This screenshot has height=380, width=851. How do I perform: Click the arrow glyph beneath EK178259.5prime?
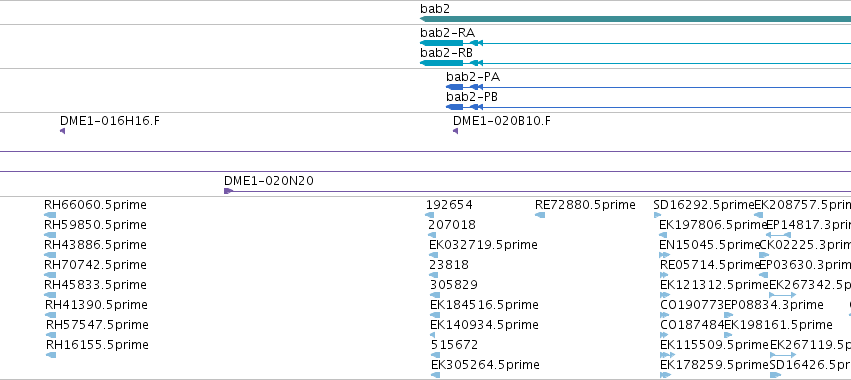[x=665, y=375]
